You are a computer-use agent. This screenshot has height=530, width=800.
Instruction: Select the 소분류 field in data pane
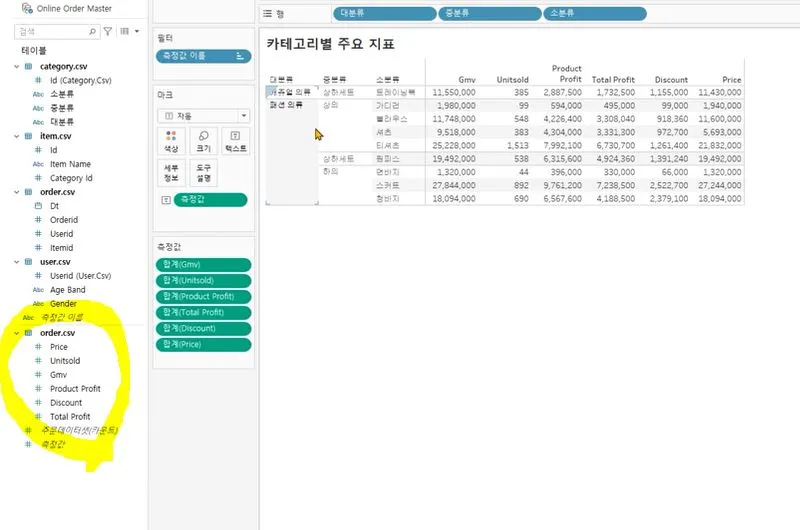pyautogui.click(x=62, y=94)
